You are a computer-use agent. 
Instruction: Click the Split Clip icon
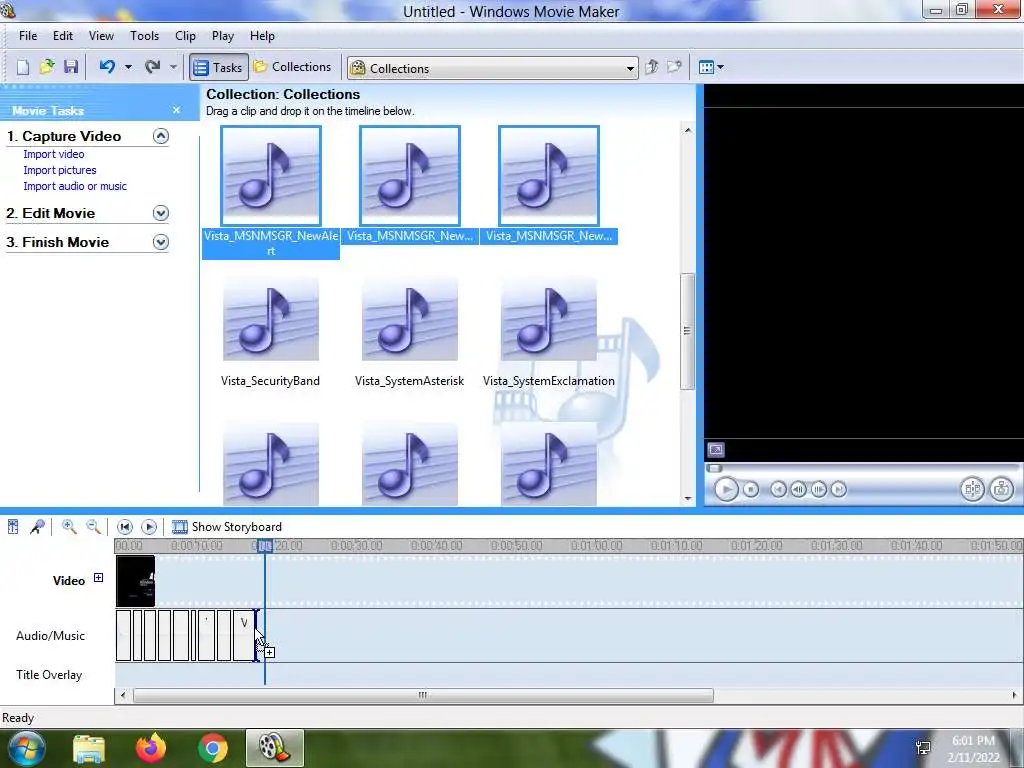[x=972, y=488]
